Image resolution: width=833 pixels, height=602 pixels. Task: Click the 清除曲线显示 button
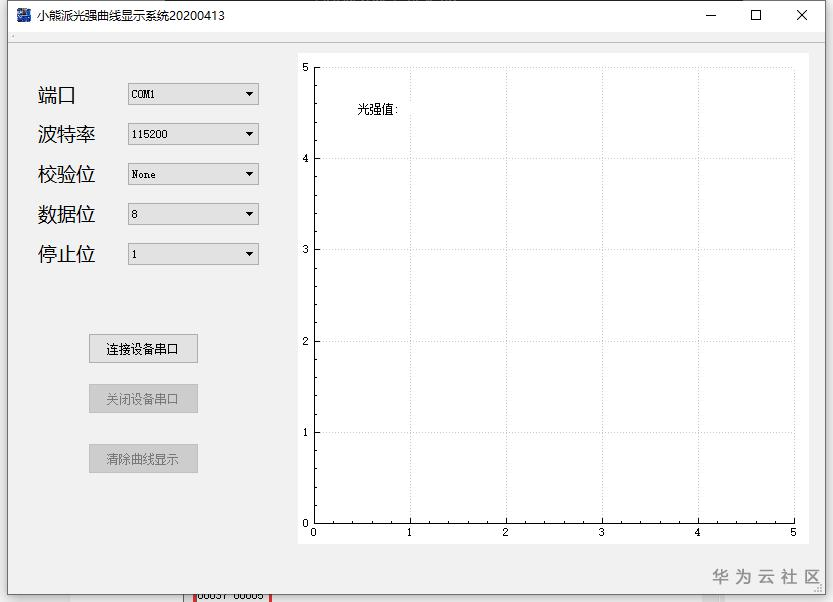point(143,459)
